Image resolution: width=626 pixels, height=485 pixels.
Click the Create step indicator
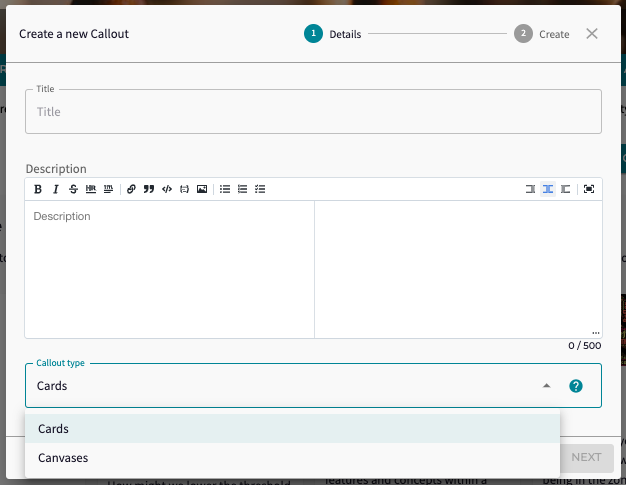click(524, 34)
